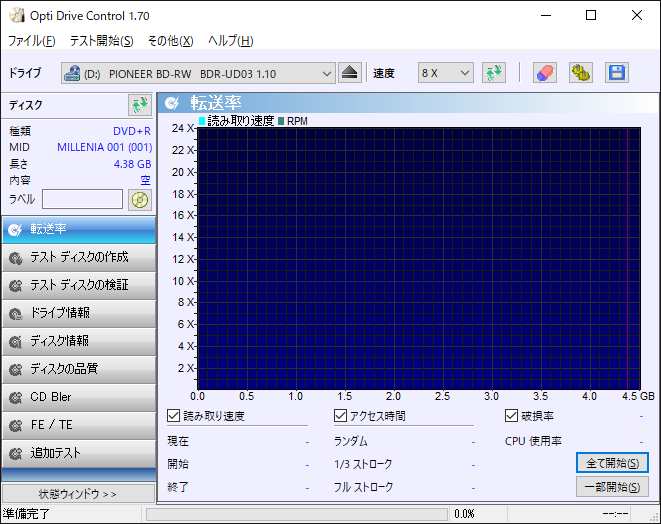Click the teal RPM legend swatch
The height and width of the screenshot is (524, 661).
(x=281, y=121)
